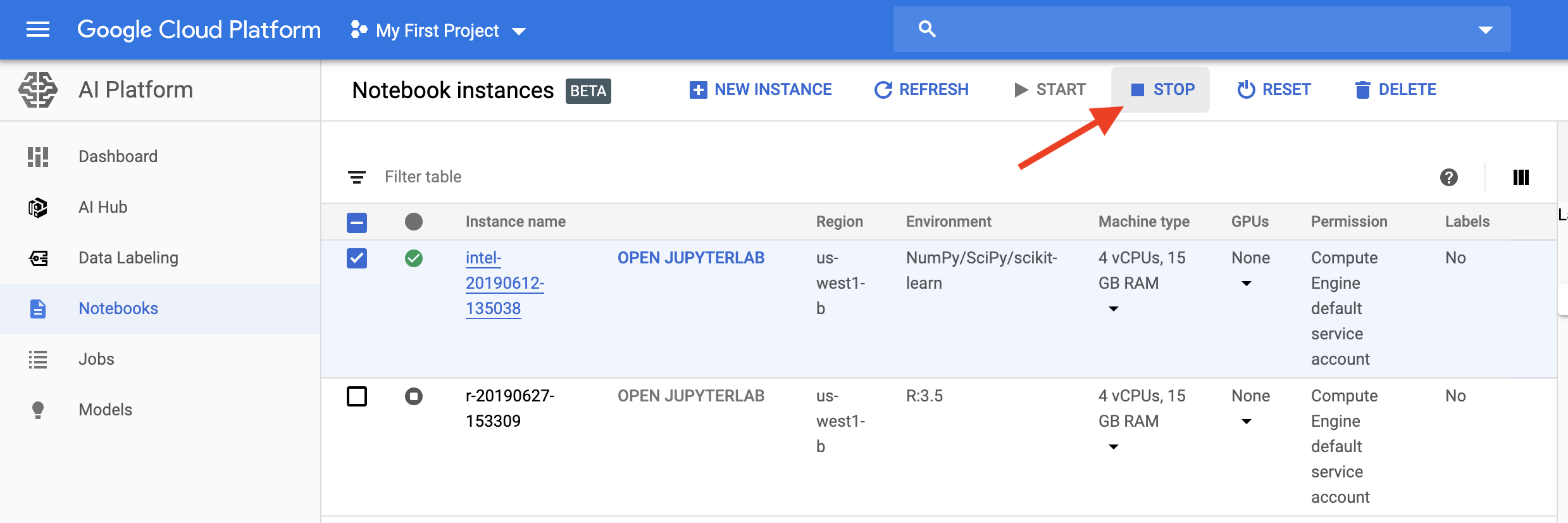Click the GPUs column header
This screenshot has width=1568, height=523.
1250,222
